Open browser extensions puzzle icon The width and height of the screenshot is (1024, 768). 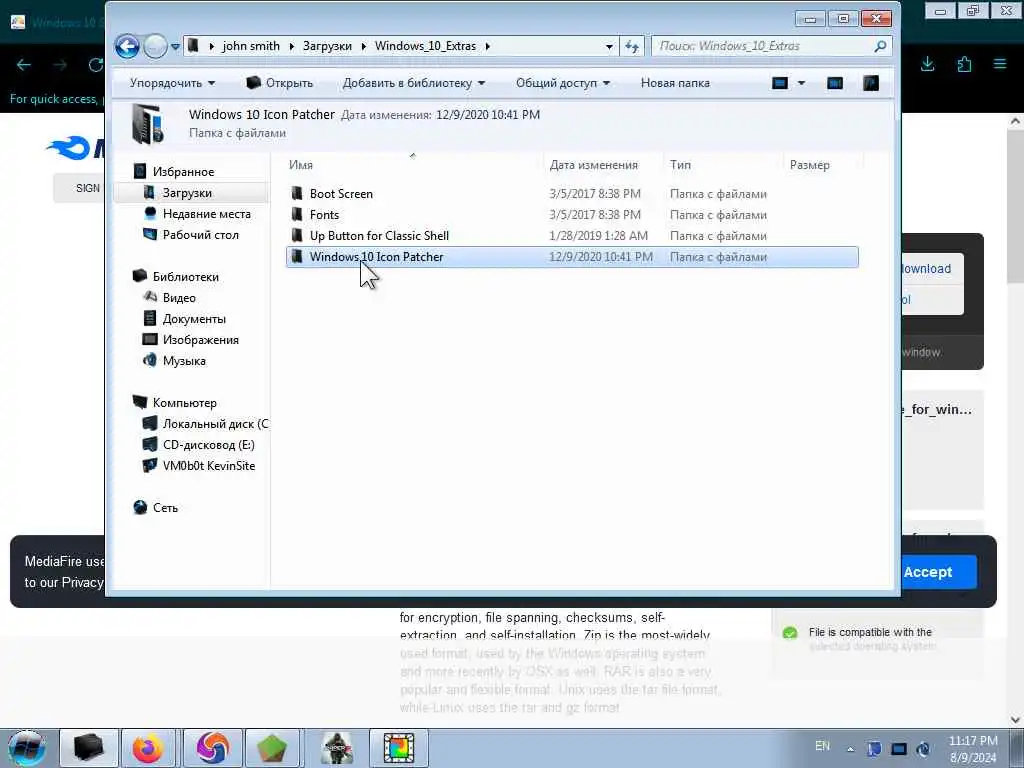tap(964, 65)
